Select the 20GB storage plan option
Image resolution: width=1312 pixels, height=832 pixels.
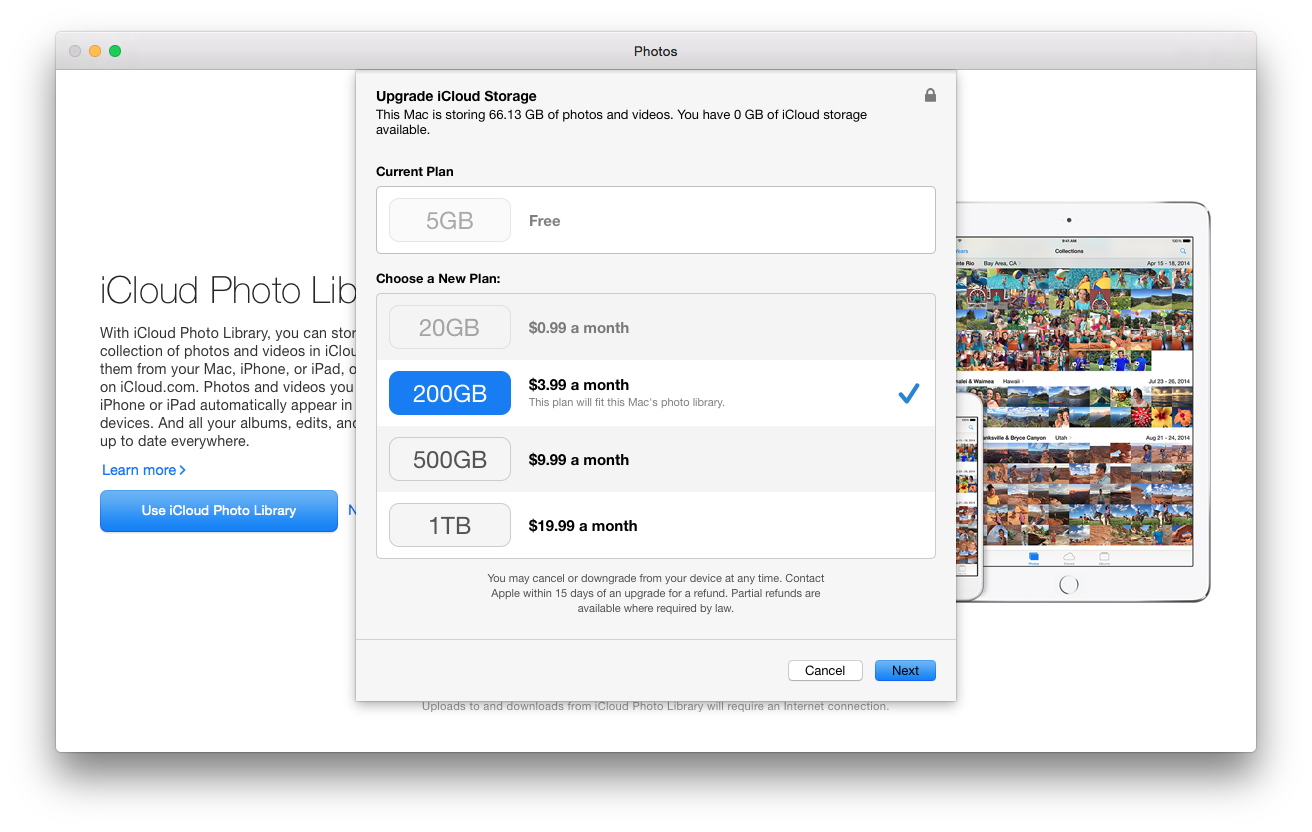click(449, 327)
